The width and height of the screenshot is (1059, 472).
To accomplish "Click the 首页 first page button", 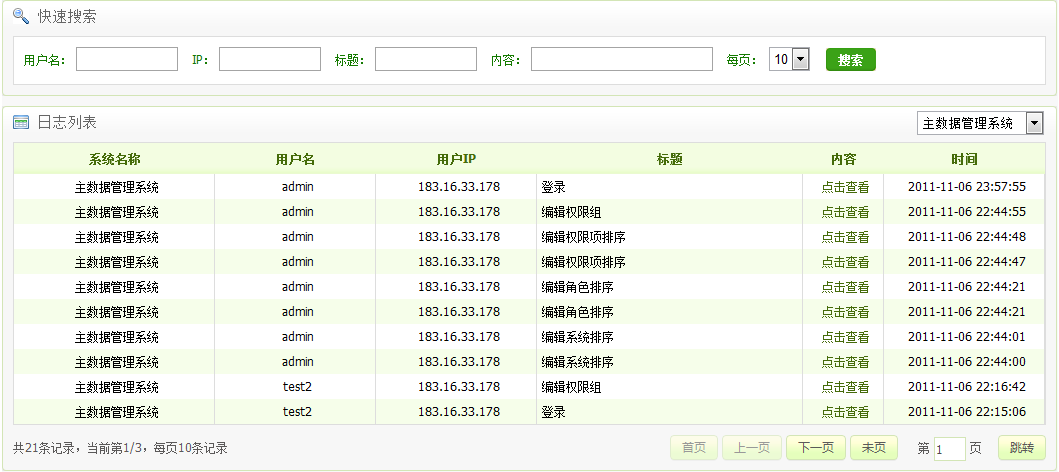I will pos(694,448).
